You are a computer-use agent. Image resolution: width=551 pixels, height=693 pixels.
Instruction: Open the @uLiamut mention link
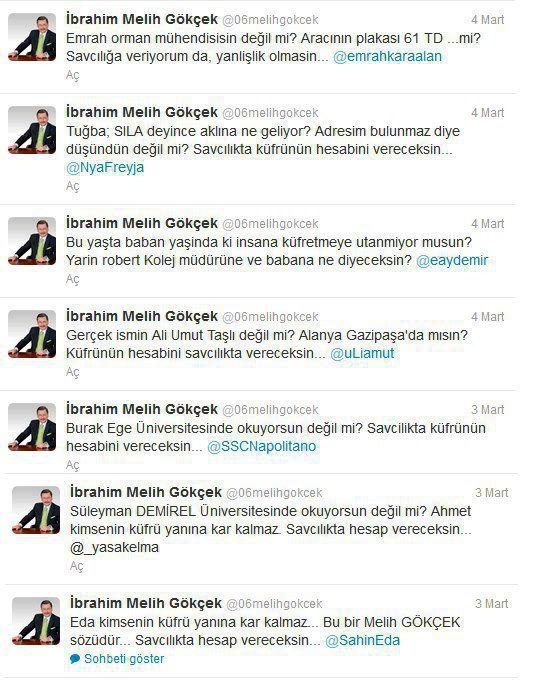tap(362, 353)
